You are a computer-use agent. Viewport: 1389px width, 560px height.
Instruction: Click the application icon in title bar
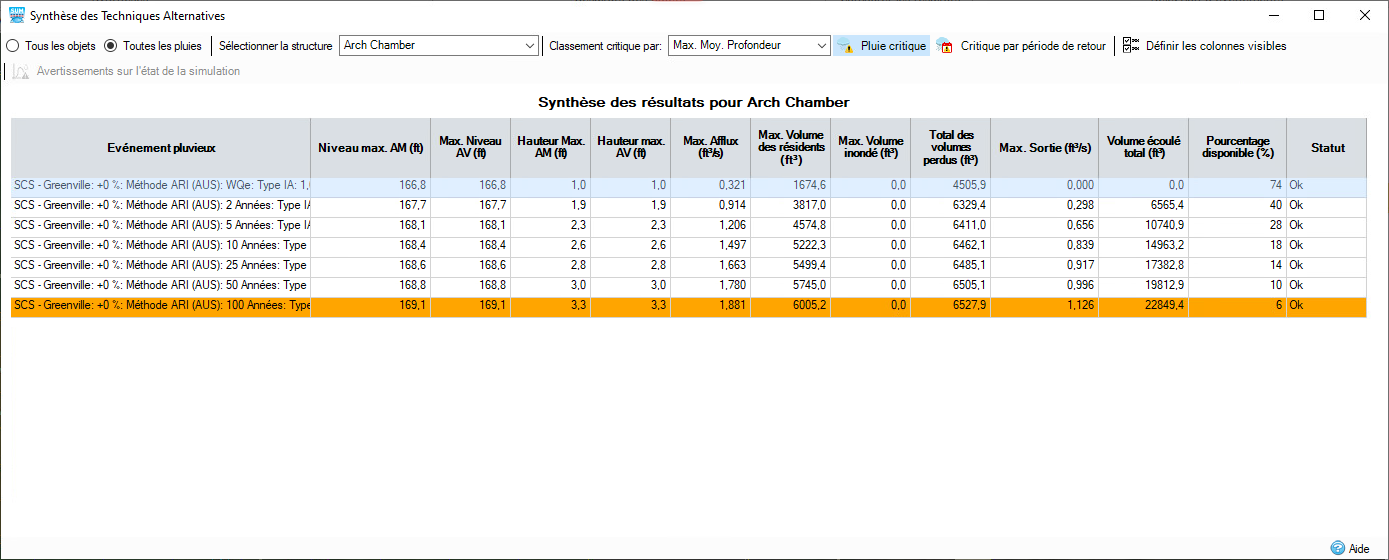coord(15,15)
